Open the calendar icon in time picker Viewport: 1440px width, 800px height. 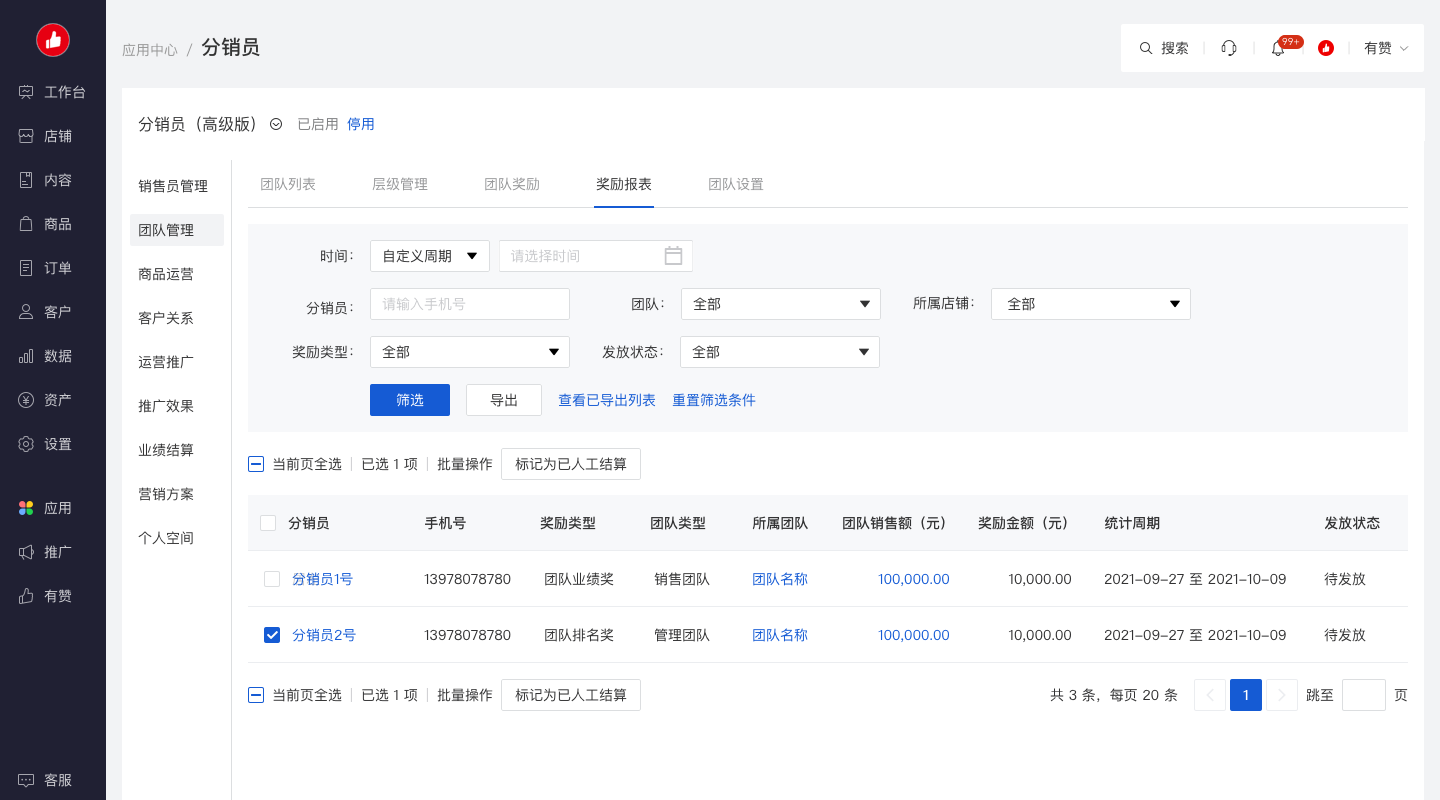[673, 256]
